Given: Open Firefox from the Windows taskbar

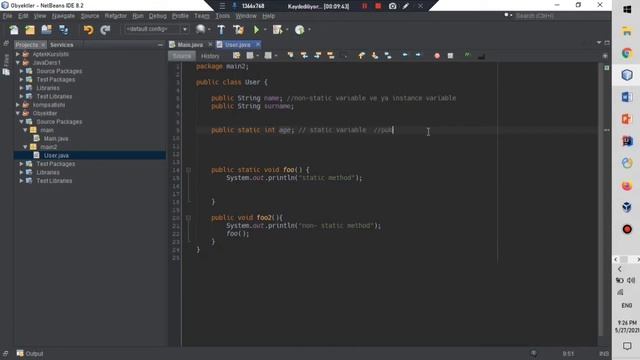Looking at the screenshot, I should point(627,186).
